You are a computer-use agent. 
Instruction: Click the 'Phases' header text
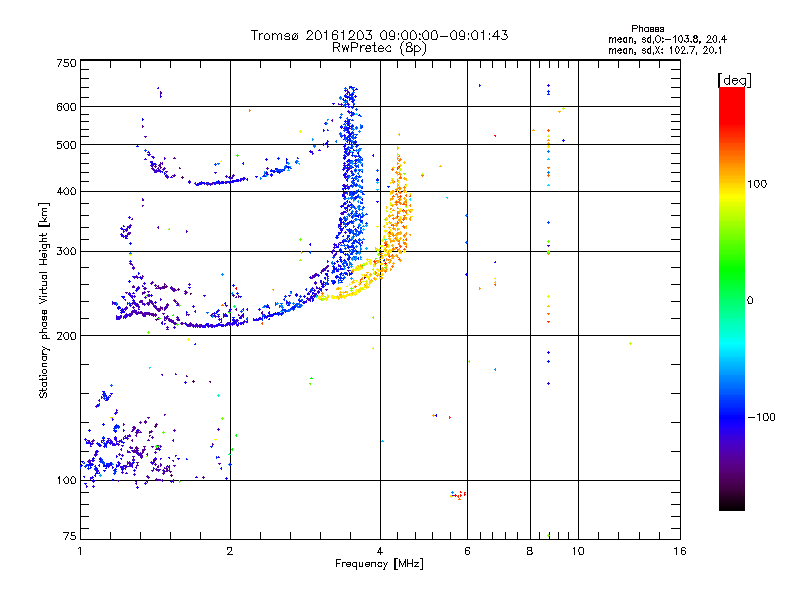[647, 29]
